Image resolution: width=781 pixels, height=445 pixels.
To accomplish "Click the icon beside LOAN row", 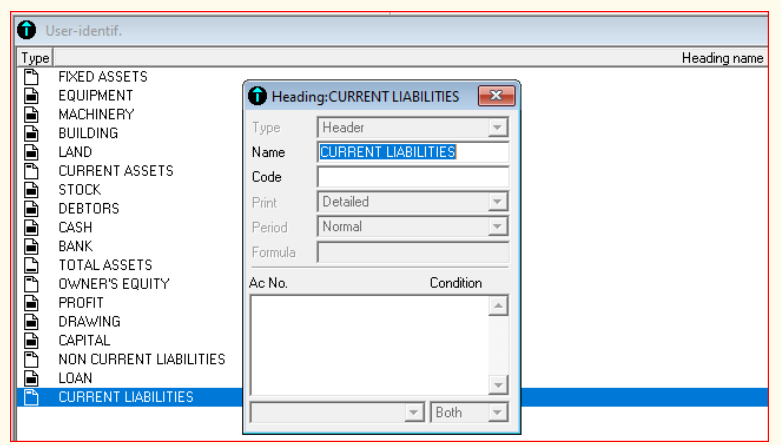I will tap(31, 378).
